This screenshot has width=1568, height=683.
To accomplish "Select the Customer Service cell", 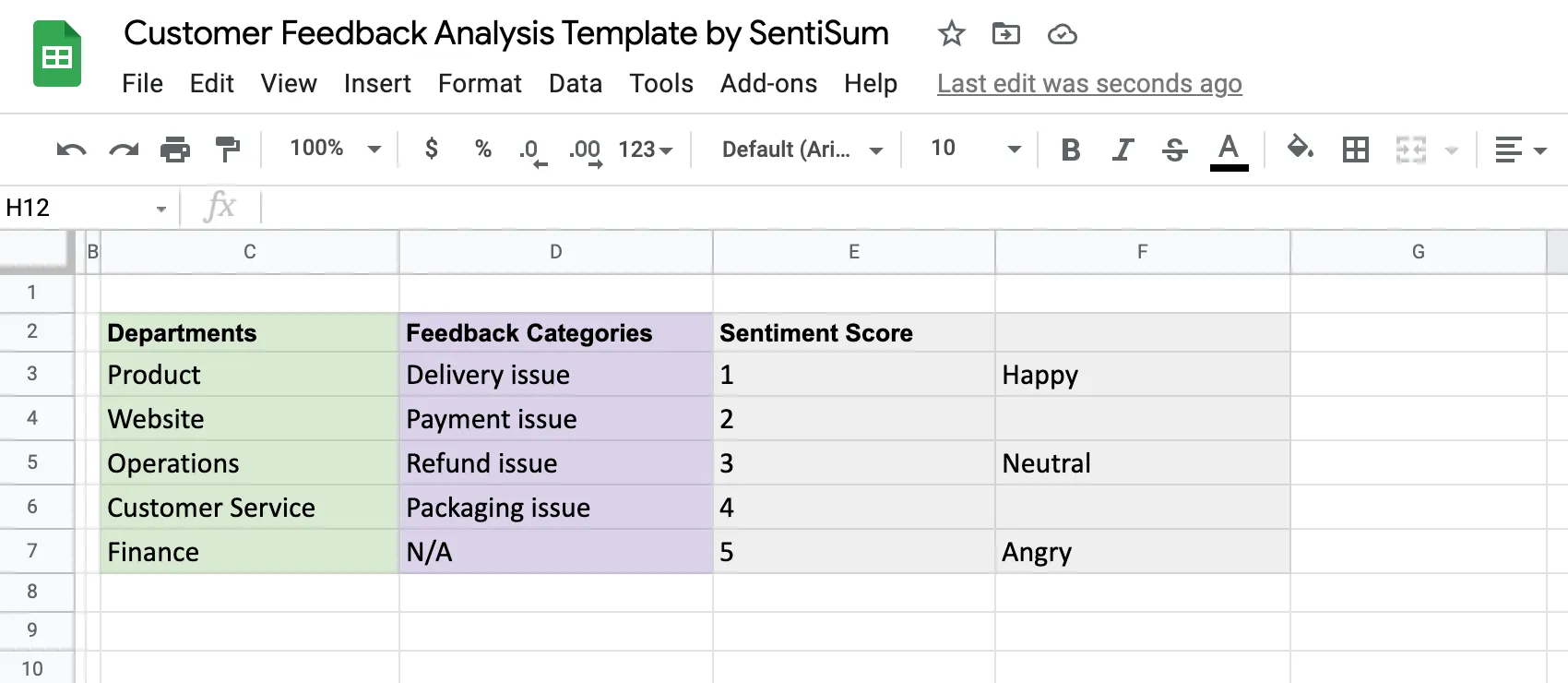I will (250, 508).
